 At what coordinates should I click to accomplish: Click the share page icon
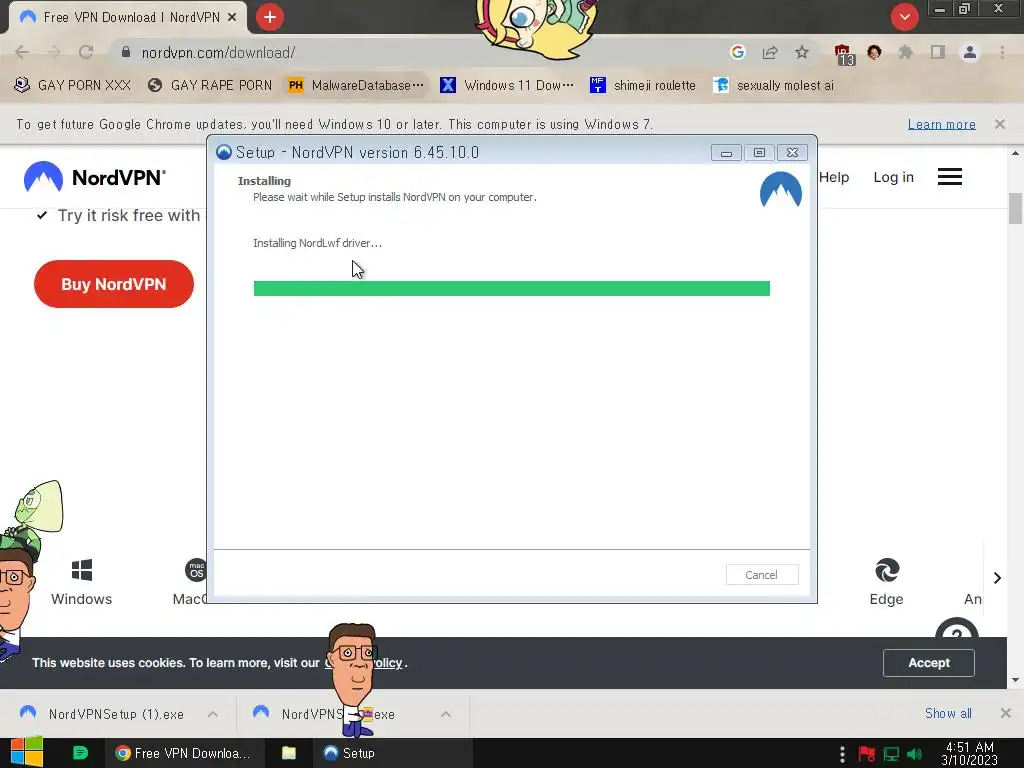click(770, 52)
